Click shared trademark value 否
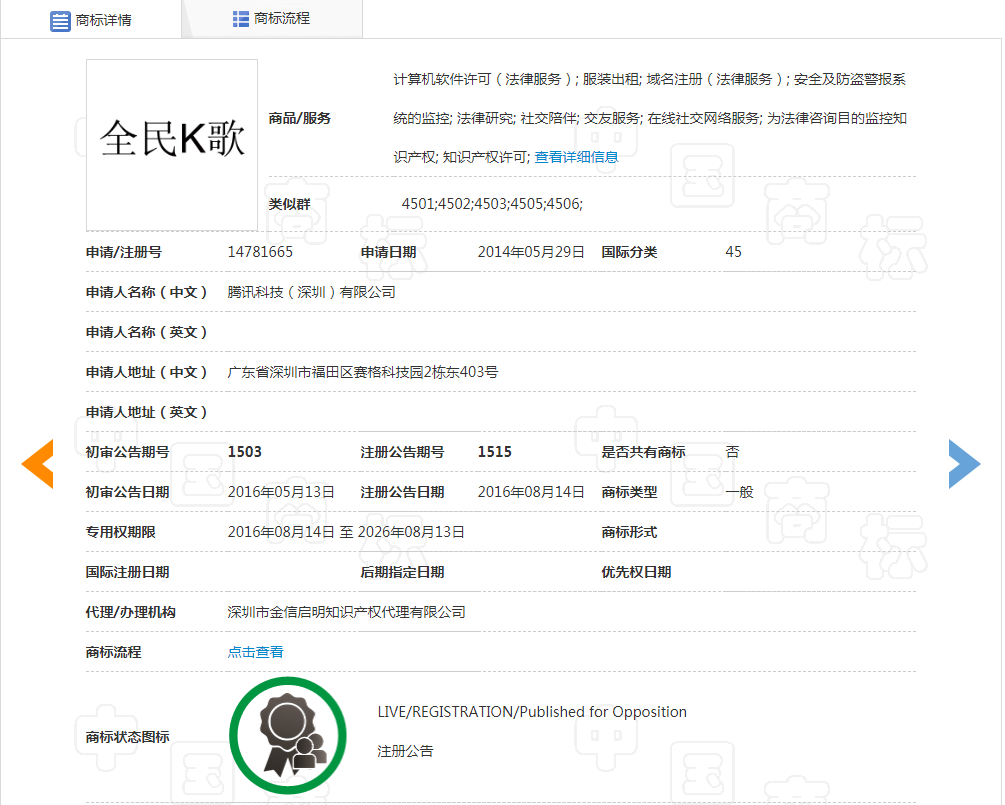This screenshot has height=805, width=1005. tap(732, 452)
